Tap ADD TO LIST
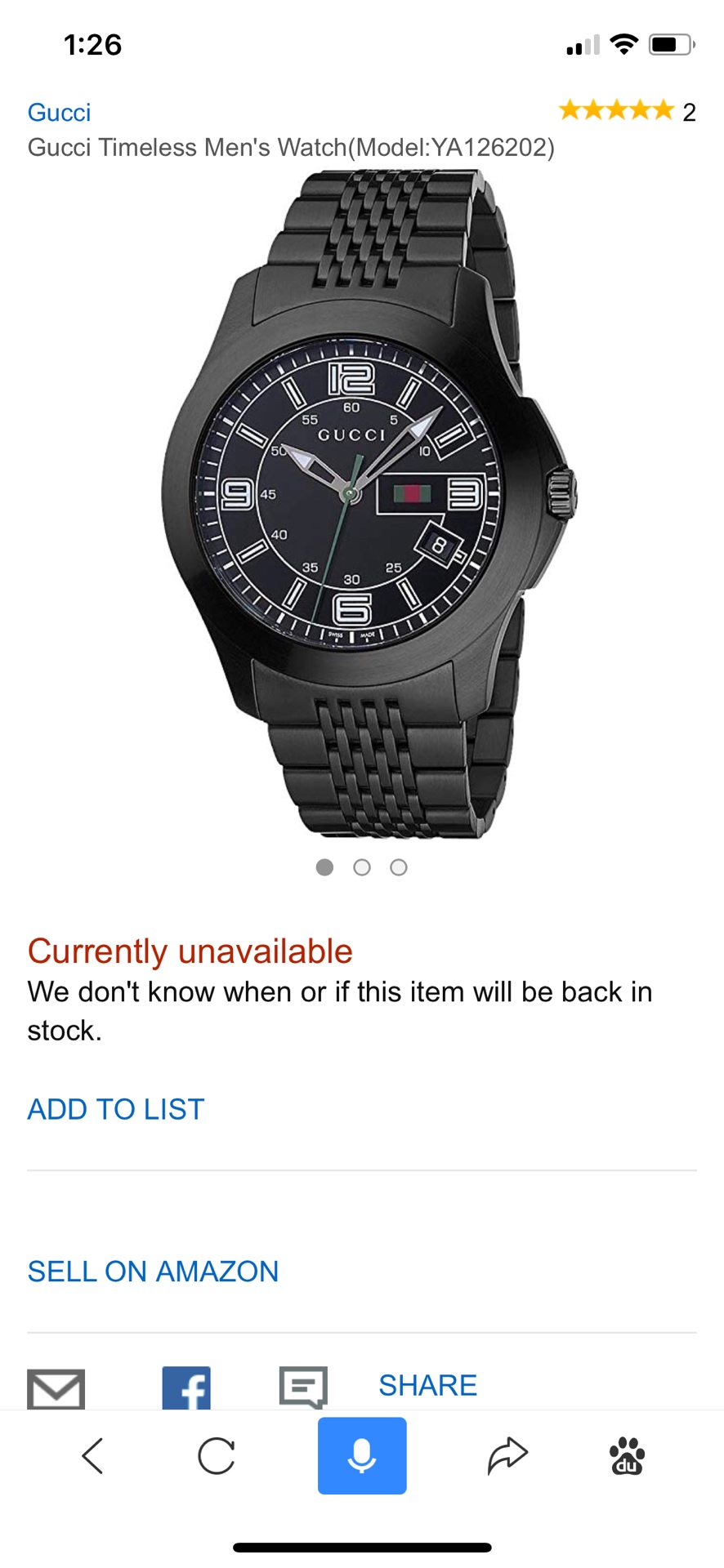Image resolution: width=724 pixels, height=1568 pixels. 116,1109
